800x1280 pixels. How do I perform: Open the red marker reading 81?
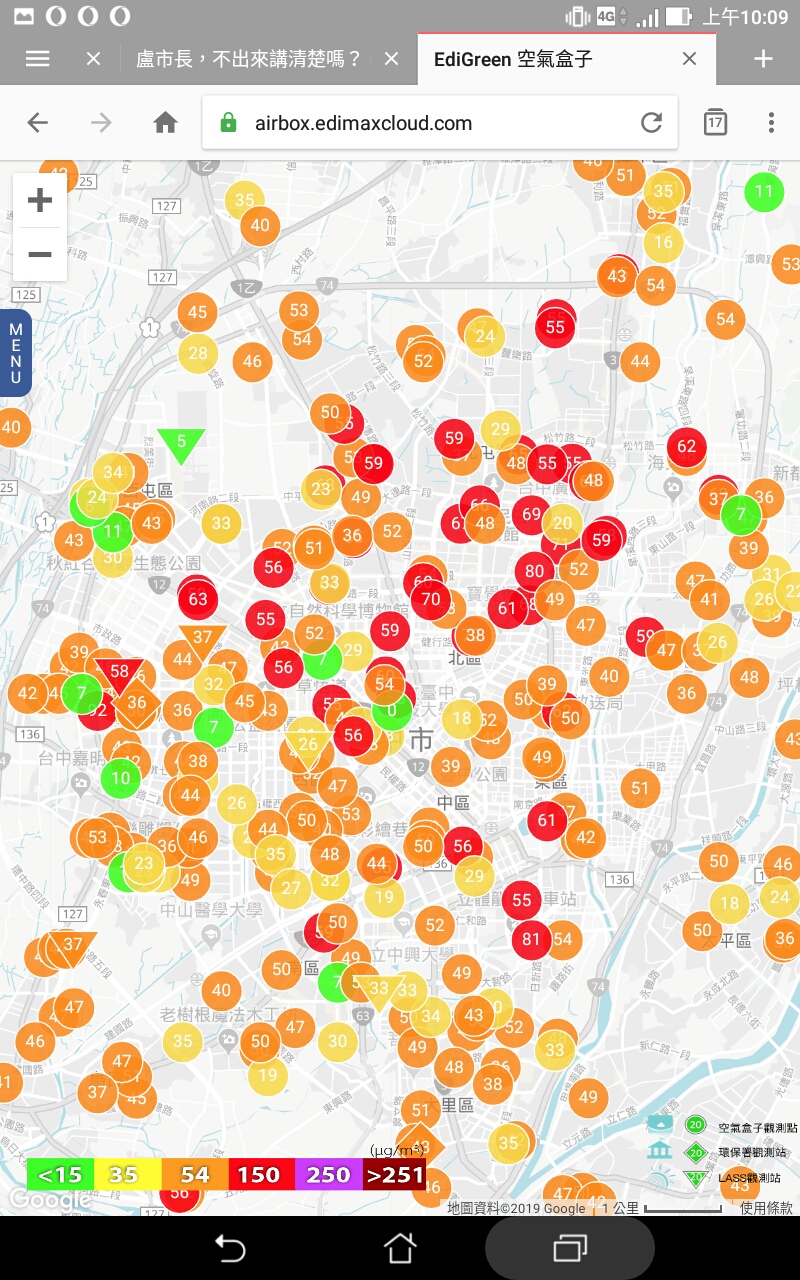click(x=531, y=939)
